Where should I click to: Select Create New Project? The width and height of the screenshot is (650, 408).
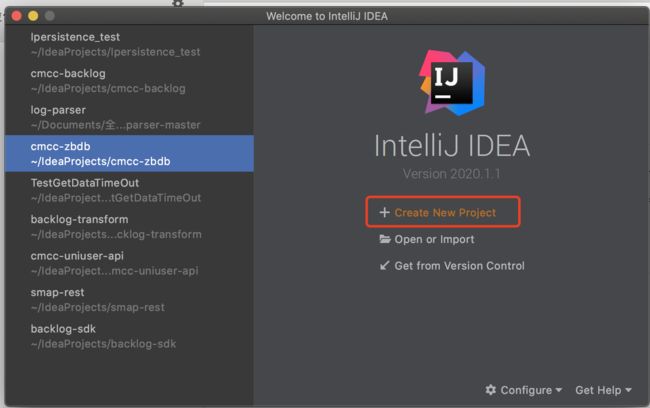(x=445, y=213)
